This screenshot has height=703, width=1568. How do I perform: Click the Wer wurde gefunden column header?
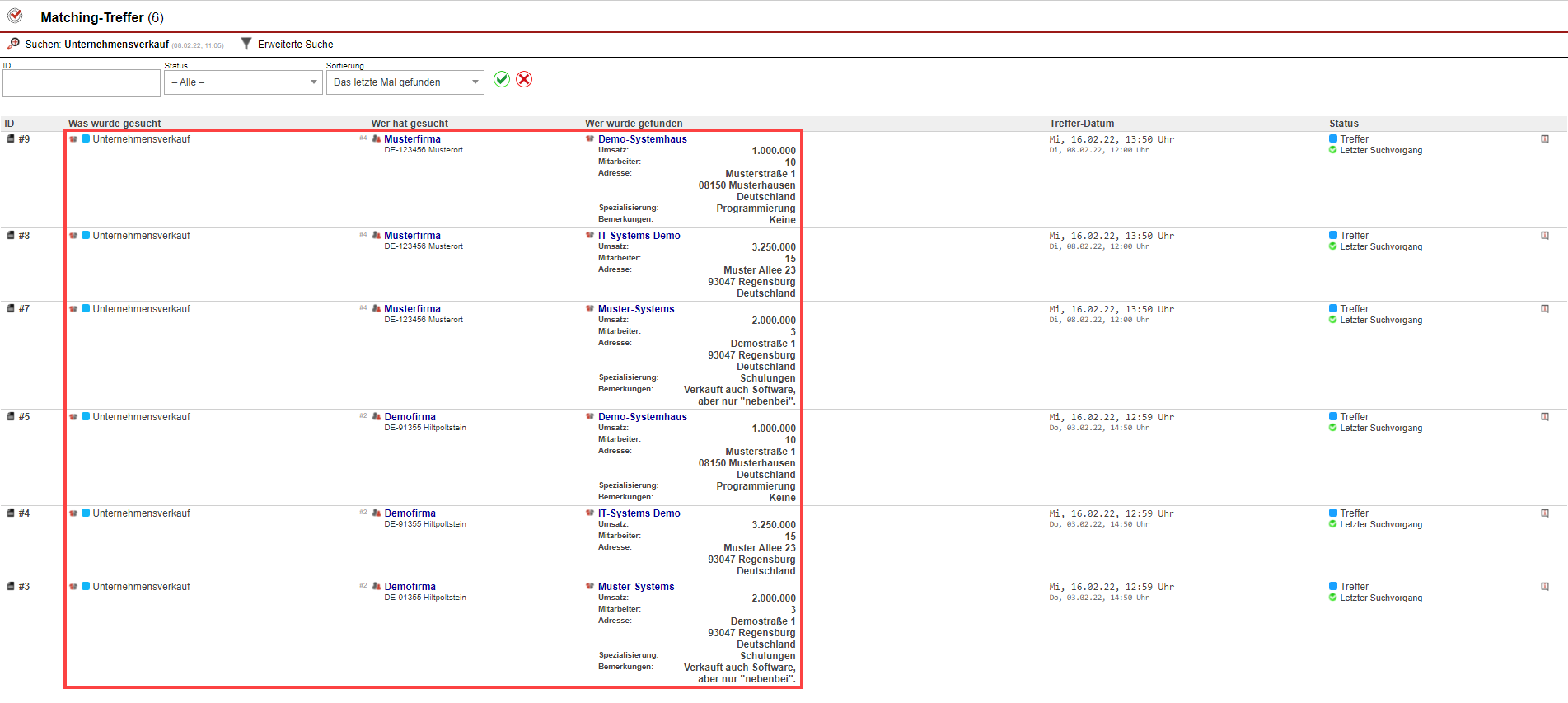click(x=634, y=124)
